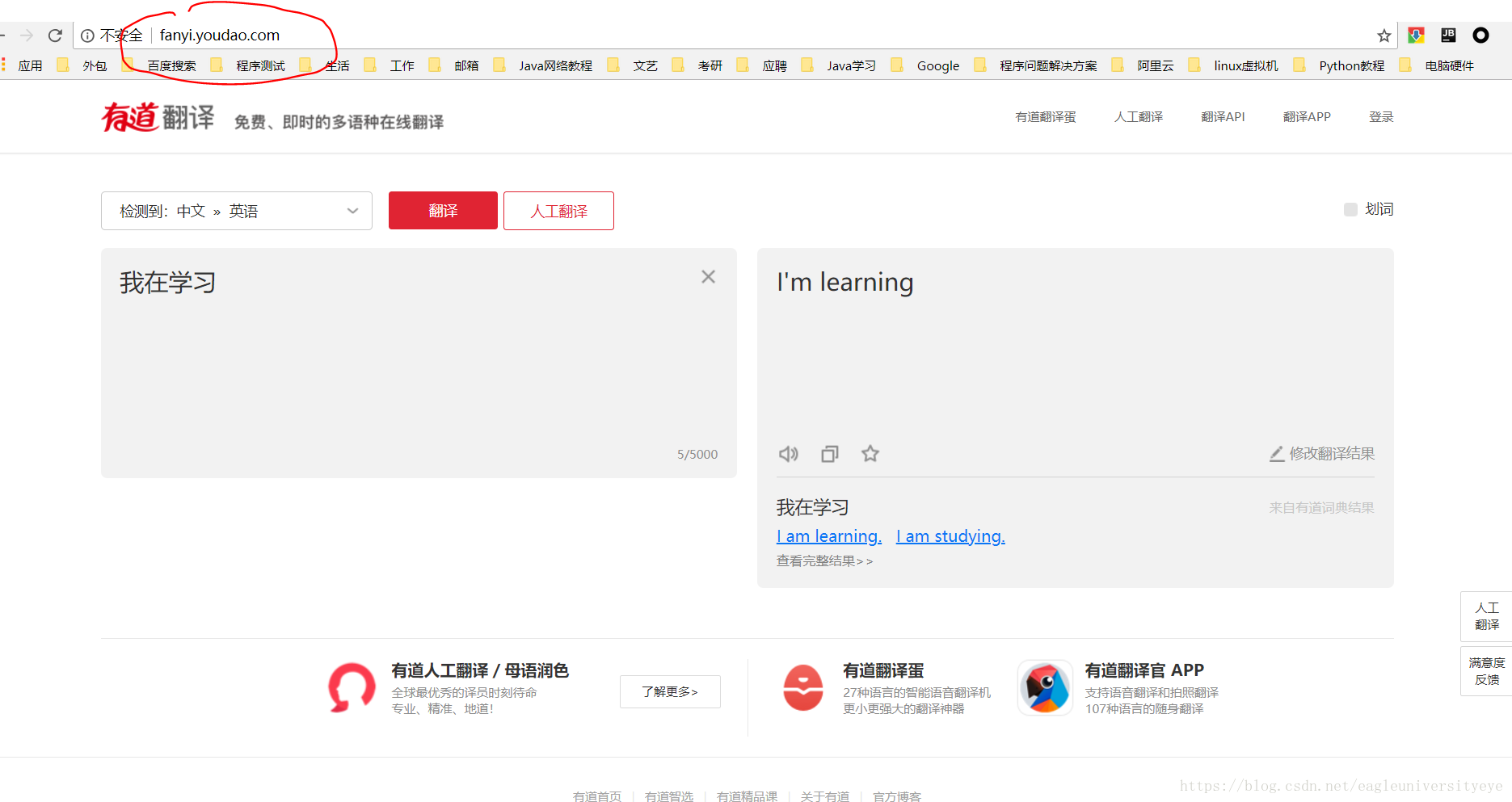
Task: Open 人工翻译 in the top navigation
Action: tap(1139, 117)
